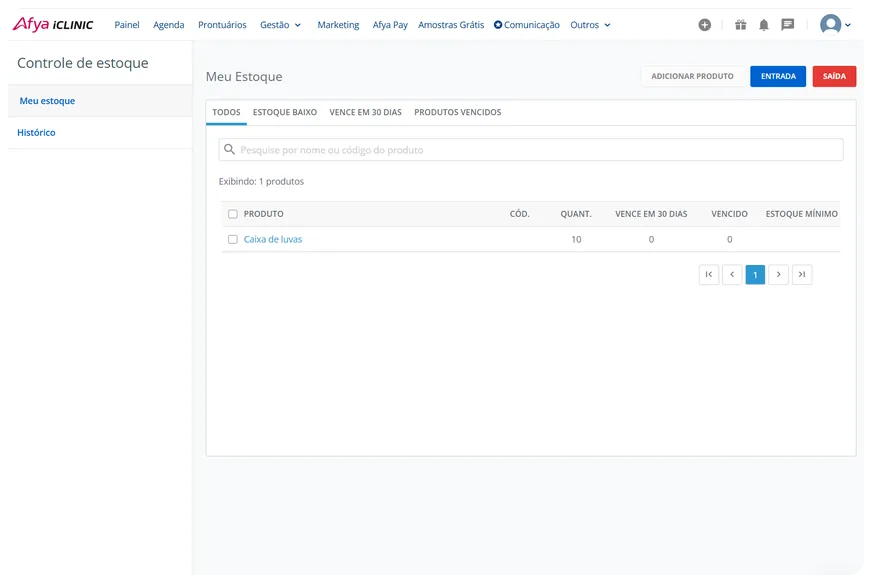Open the Prontuários menu item

pyautogui.click(x=222, y=25)
